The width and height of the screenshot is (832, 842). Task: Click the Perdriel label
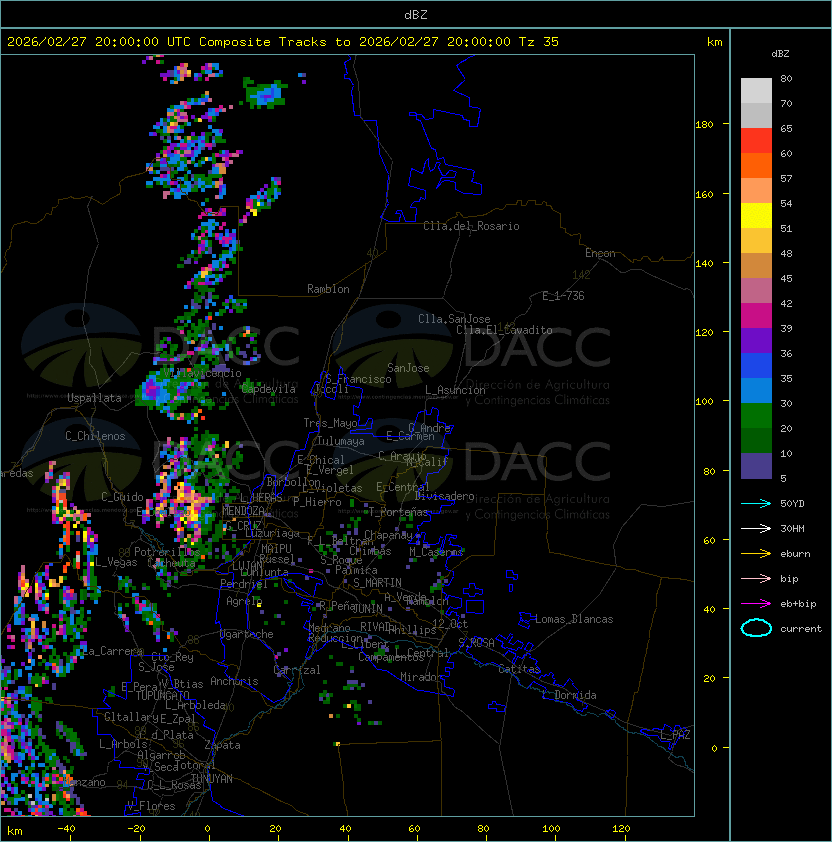pos(244,584)
